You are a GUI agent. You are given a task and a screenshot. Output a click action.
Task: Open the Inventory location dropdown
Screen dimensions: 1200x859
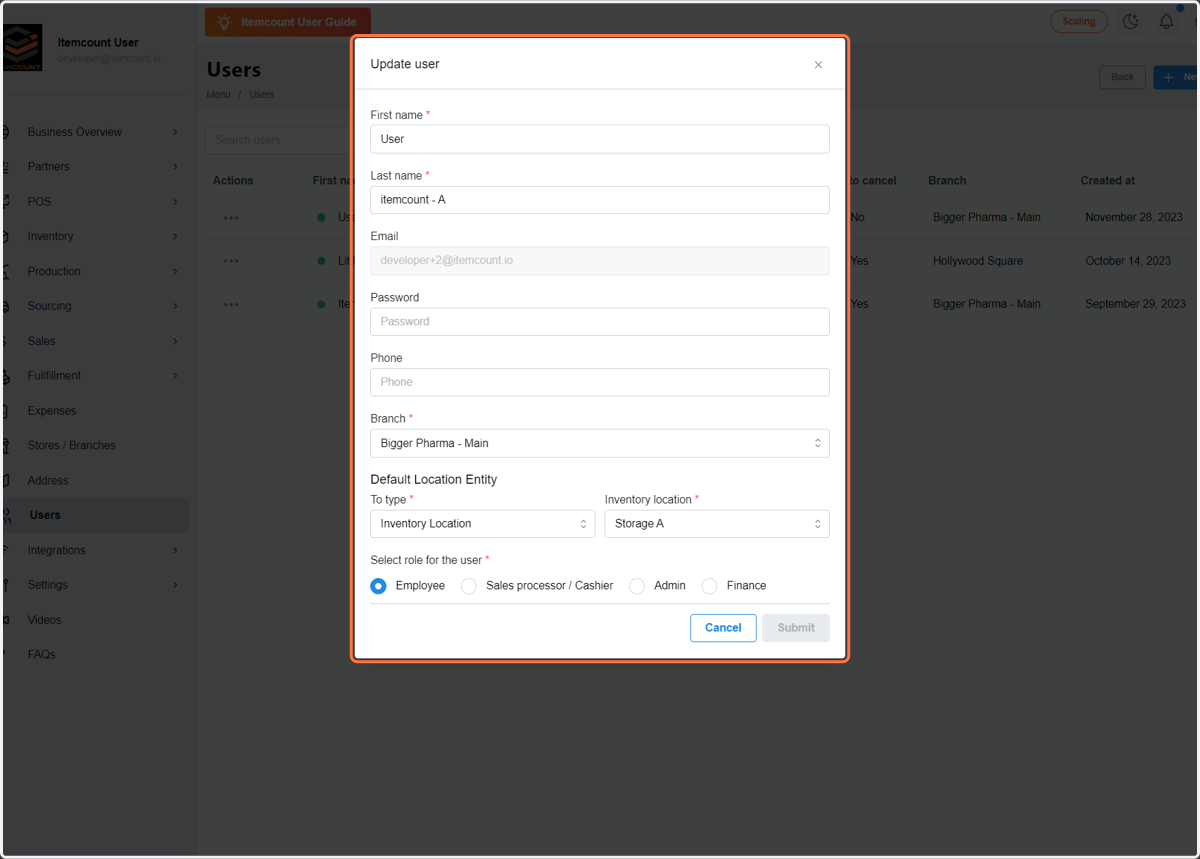pos(717,524)
